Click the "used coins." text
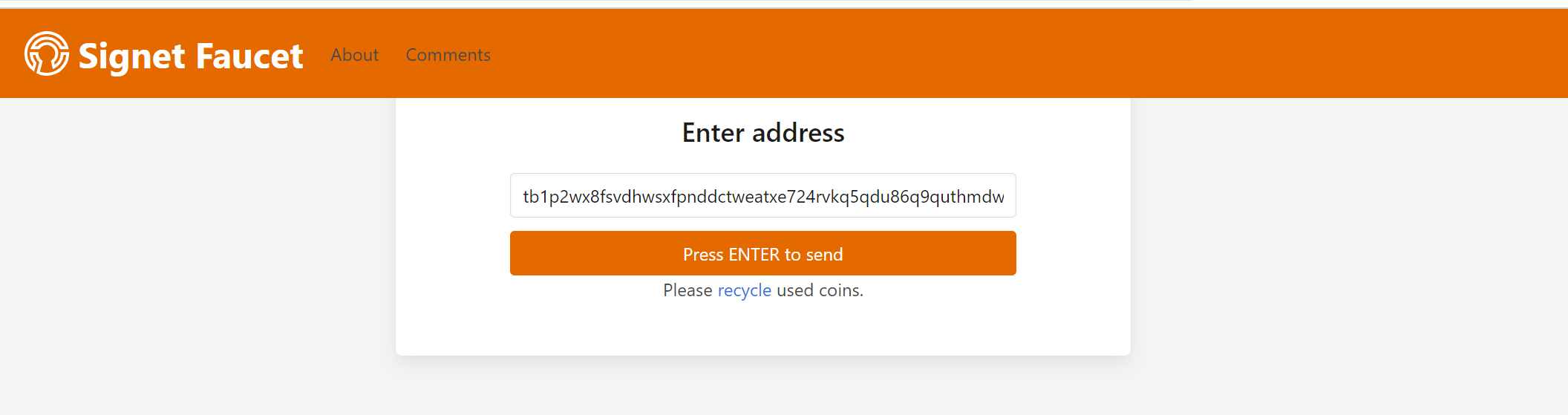Image resolution: width=1568 pixels, height=415 pixels. point(820,290)
